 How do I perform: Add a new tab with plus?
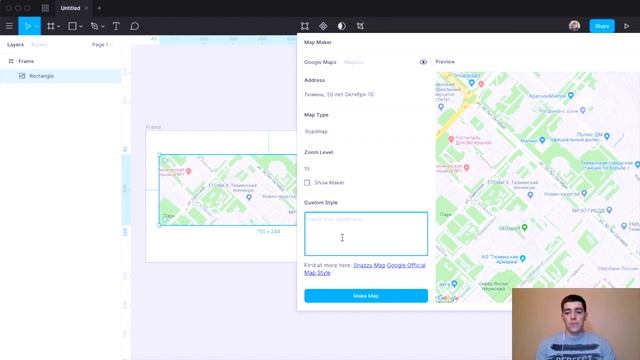pyautogui.click(x=99, y=8)
